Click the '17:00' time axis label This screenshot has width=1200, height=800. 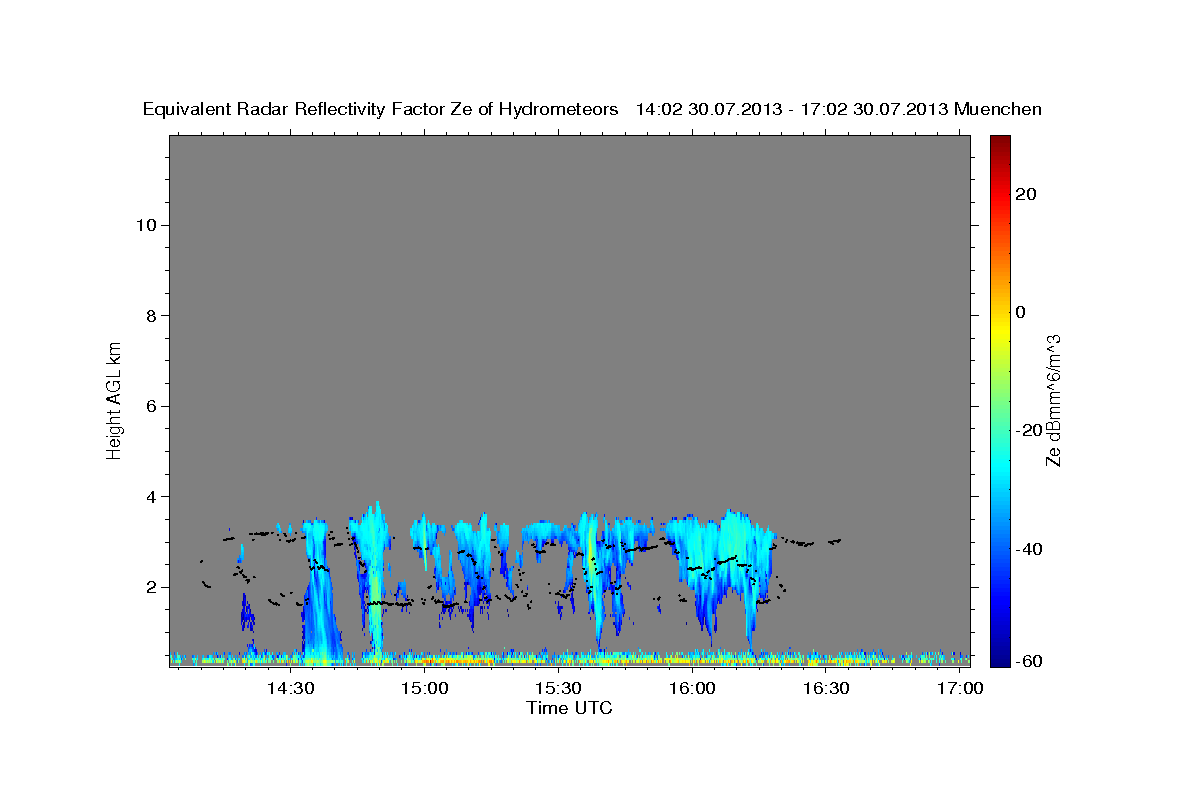pyautogui.click(x=960, y=689)
